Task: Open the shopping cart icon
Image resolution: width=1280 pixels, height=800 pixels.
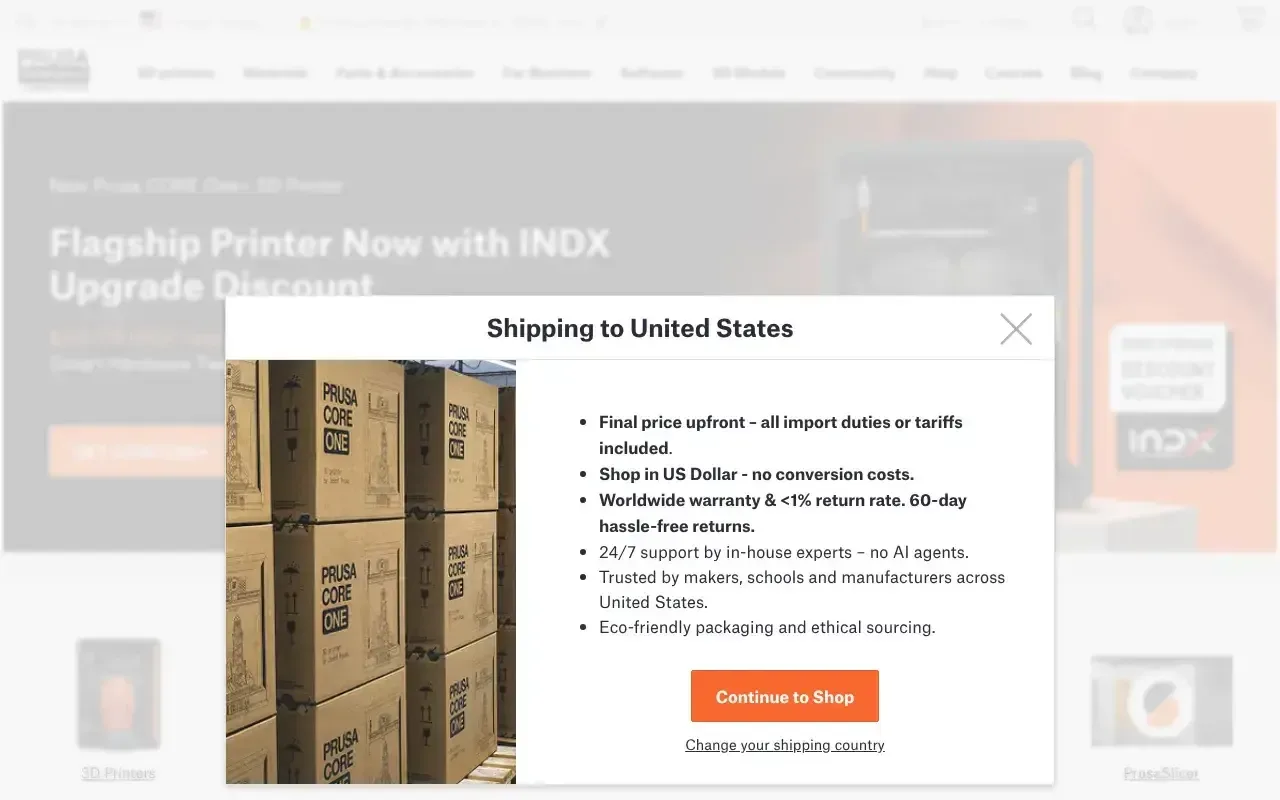Action: click(x=1250, y=19)
